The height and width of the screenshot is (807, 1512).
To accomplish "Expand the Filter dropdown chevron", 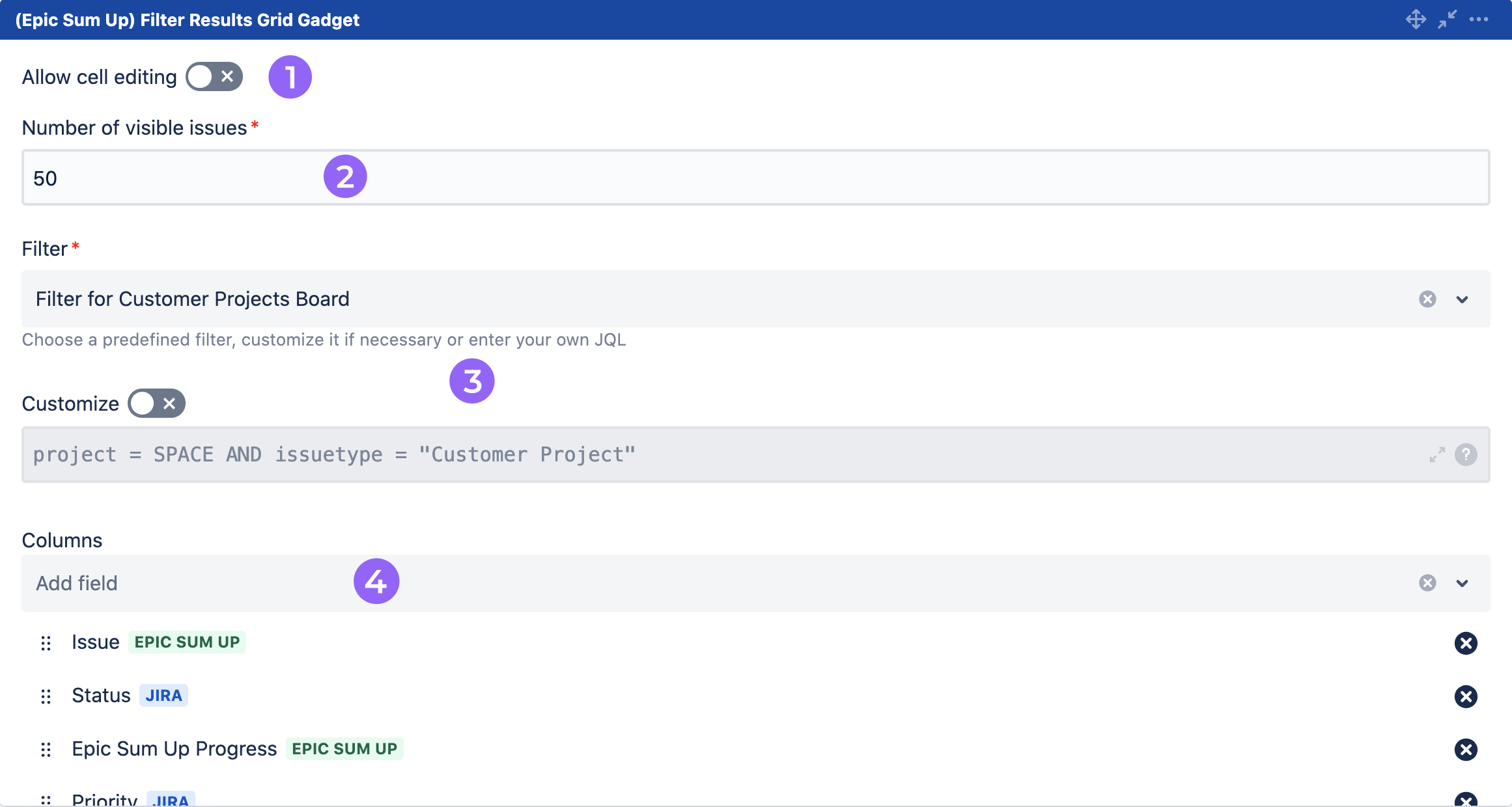I will 1463,300.
